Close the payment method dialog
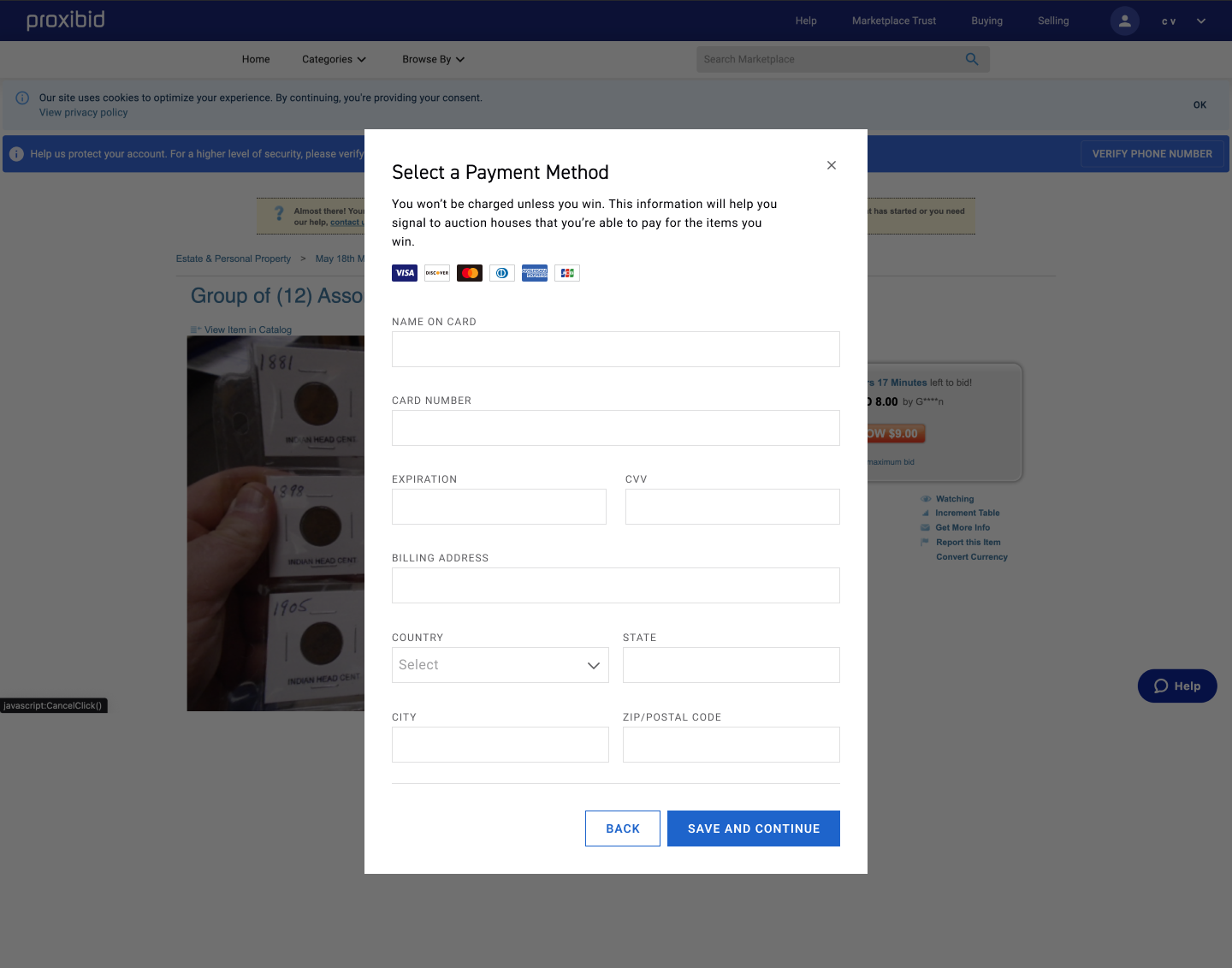 coord(832,165)
